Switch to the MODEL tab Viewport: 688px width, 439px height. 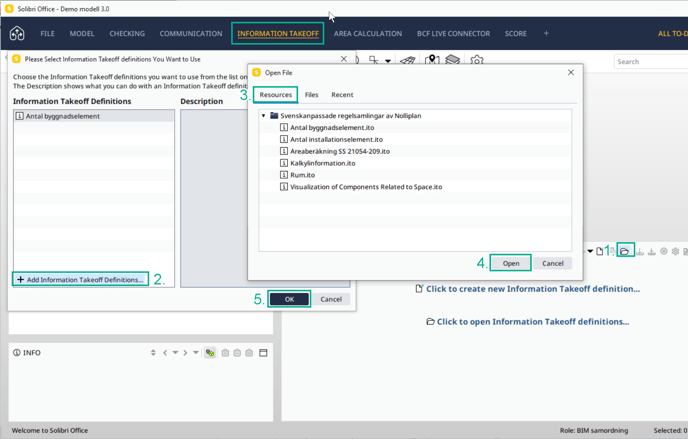click(82, 33)
